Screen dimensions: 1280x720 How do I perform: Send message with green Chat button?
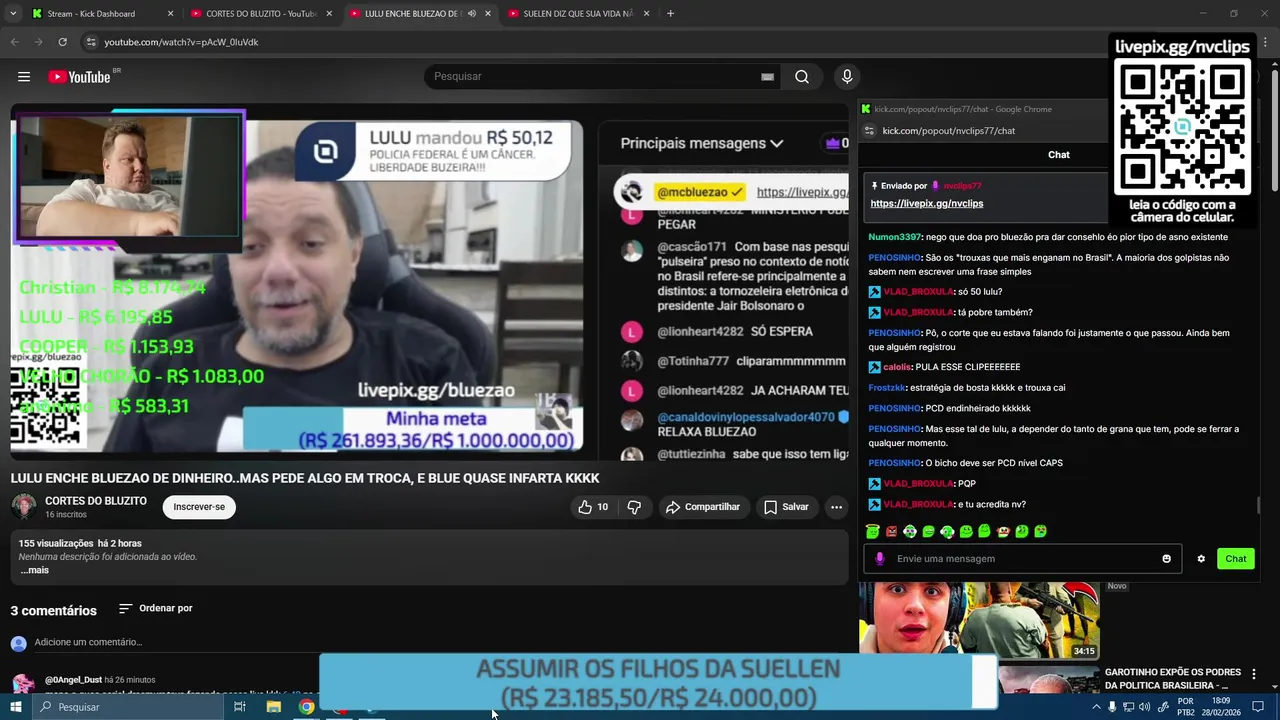coord(1236,559)
